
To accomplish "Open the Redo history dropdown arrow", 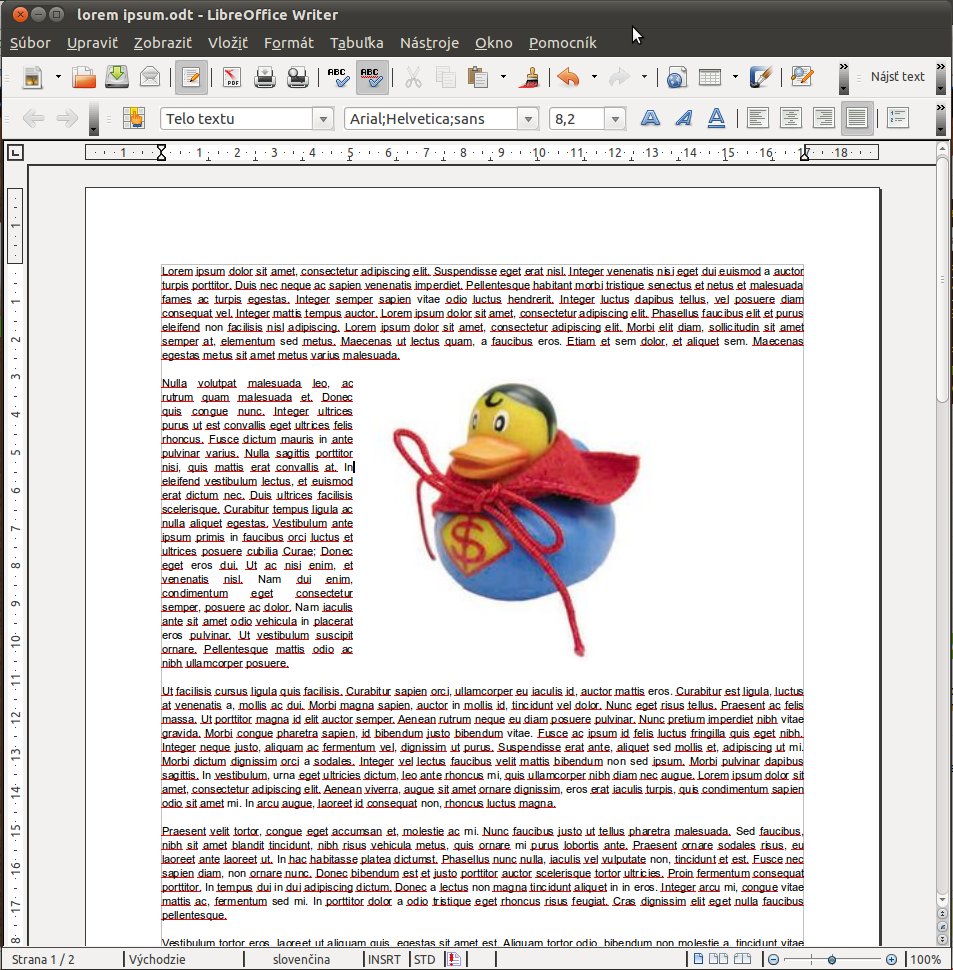I will point(644,77).
